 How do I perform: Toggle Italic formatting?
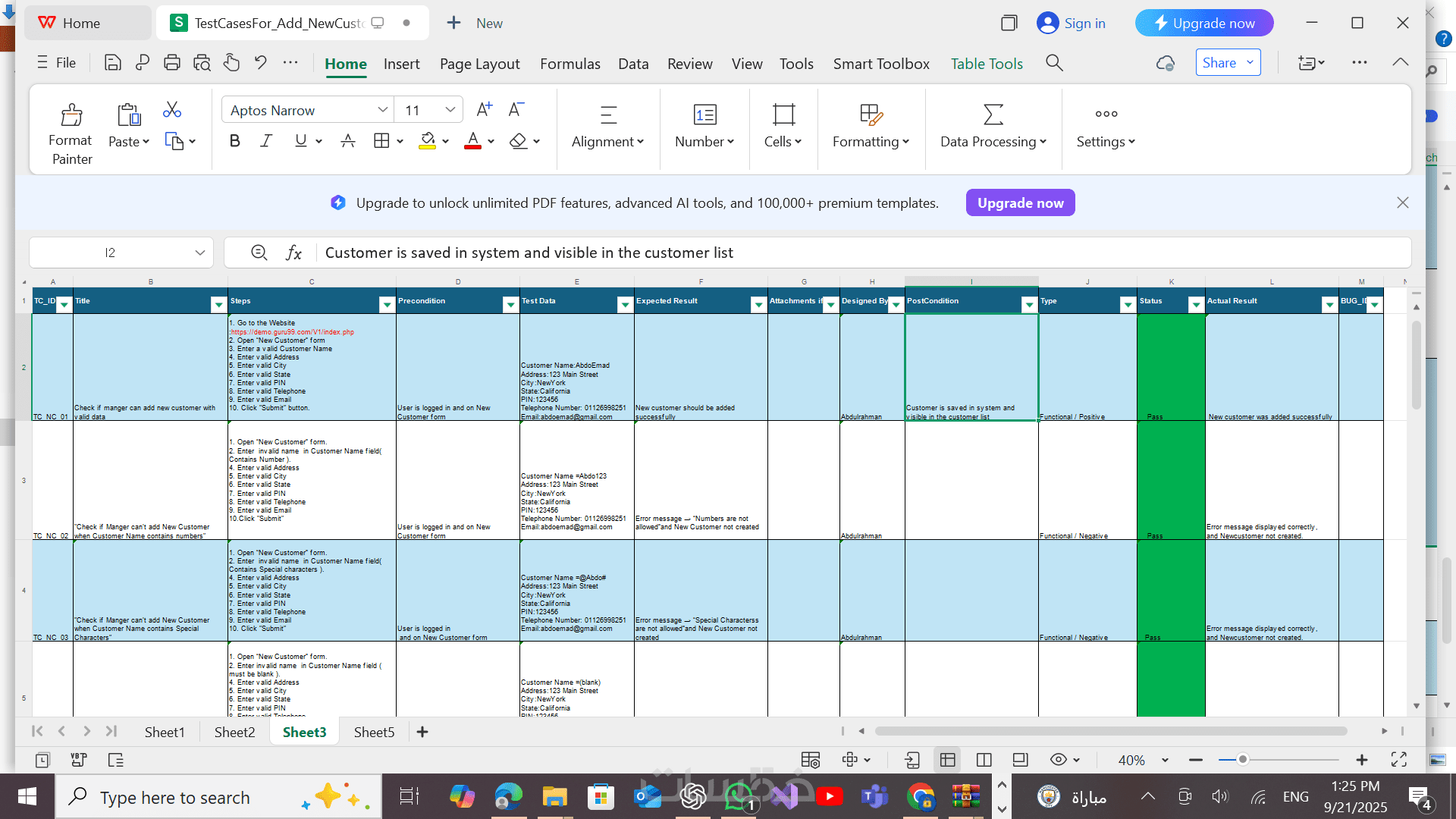pos(266,141)
